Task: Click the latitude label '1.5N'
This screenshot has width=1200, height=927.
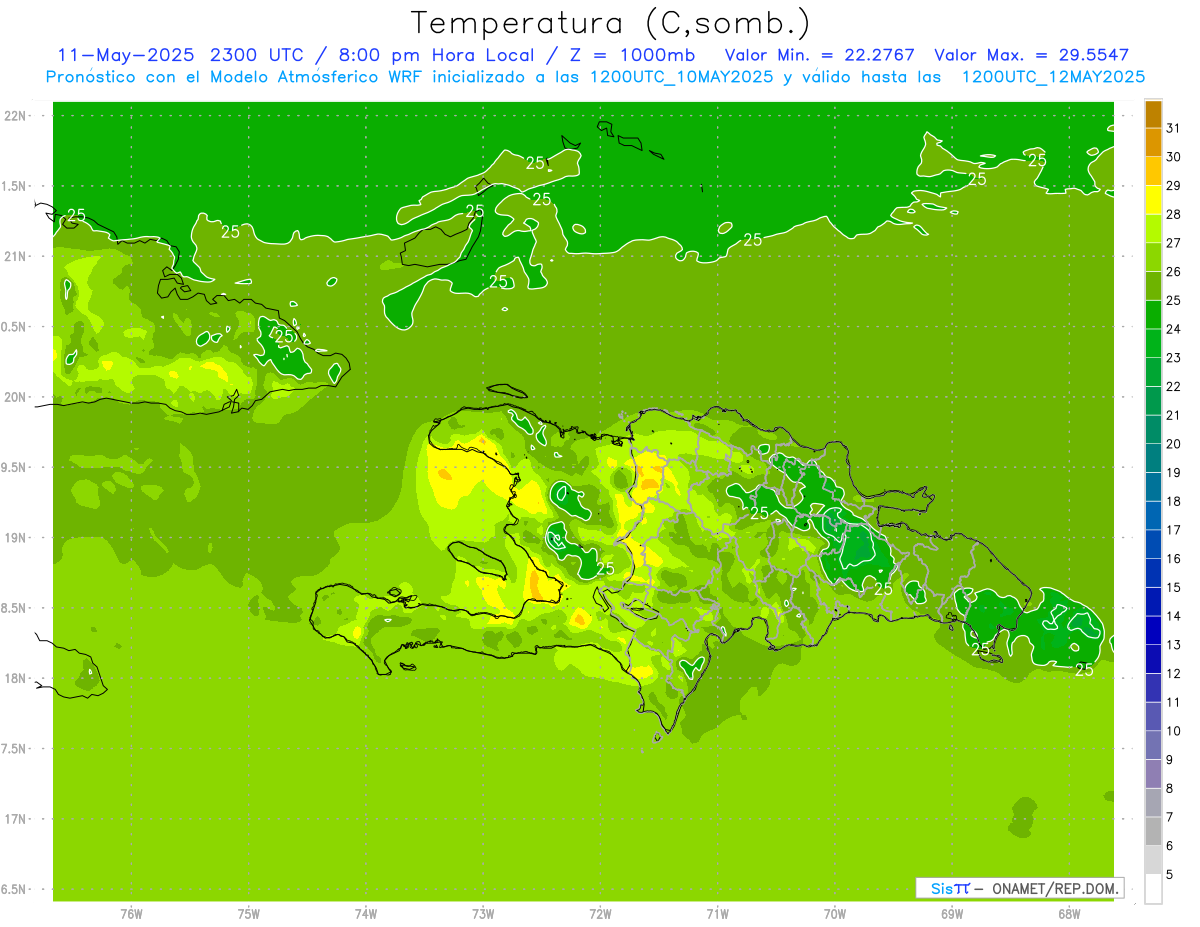Action: point(15,186)
